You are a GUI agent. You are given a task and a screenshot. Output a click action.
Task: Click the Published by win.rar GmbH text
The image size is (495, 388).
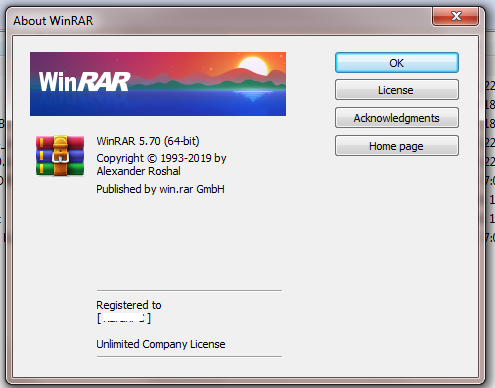tap(160, 189)
